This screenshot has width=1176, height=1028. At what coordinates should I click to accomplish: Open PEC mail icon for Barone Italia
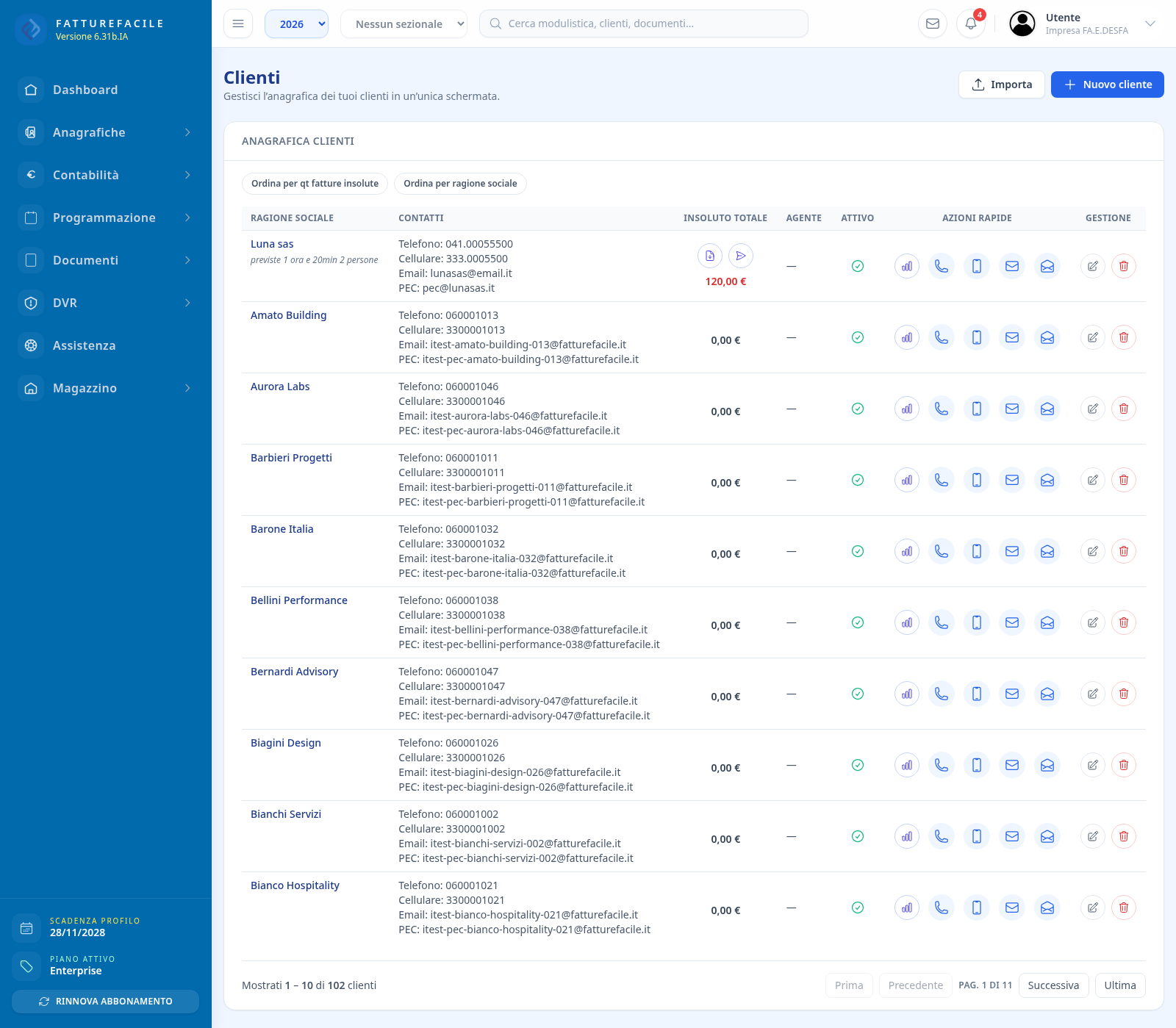coord(1047,551)
